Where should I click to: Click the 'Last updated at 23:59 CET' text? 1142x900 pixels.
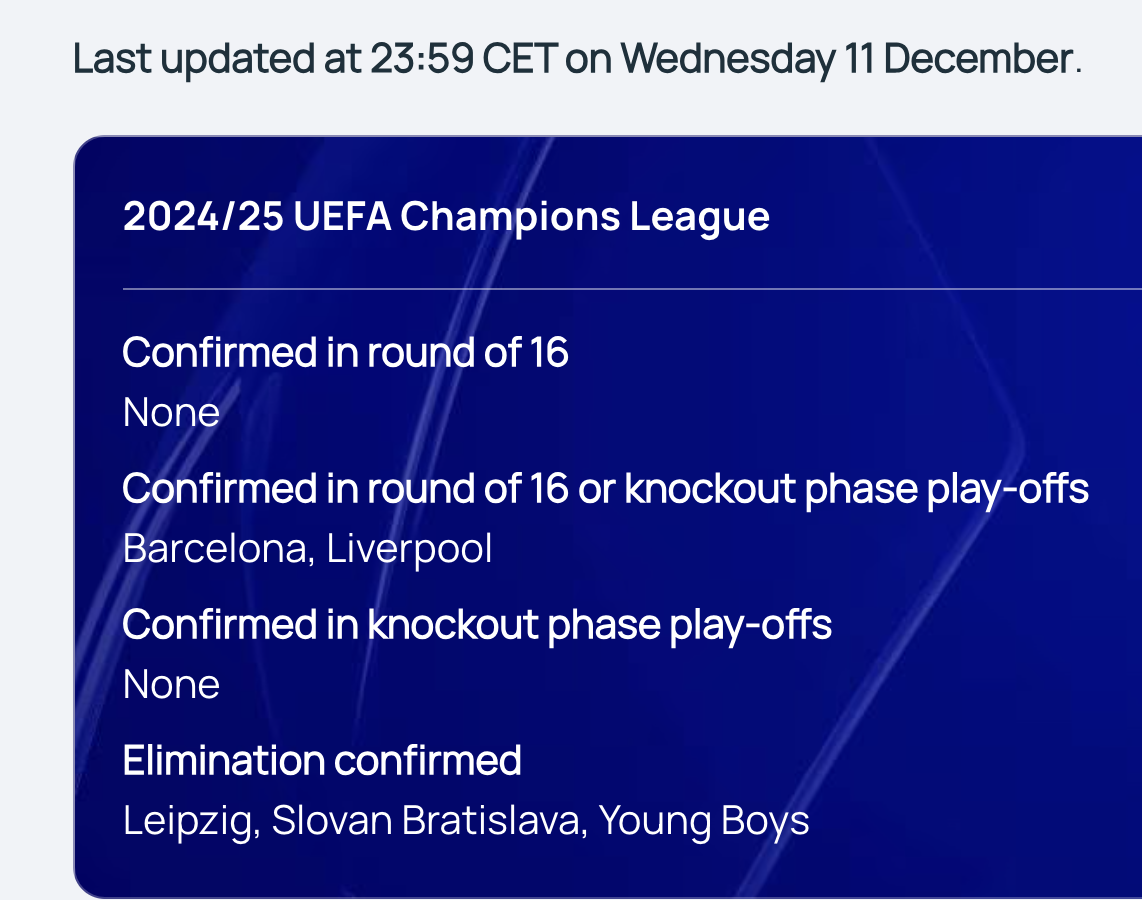point(315,59)
